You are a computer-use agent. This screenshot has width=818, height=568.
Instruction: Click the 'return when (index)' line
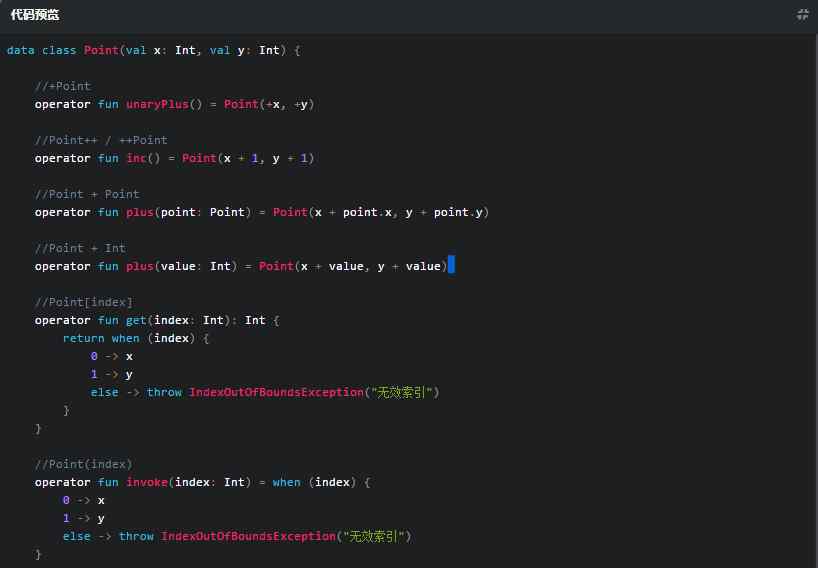point(136,339)
